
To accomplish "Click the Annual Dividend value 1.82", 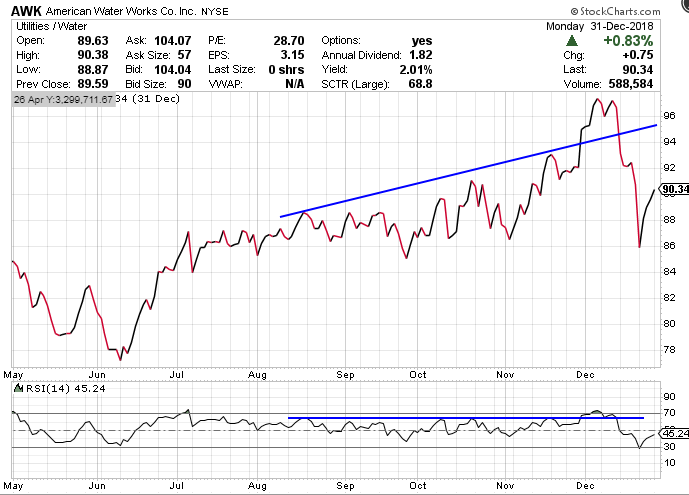I will (421, 55).
